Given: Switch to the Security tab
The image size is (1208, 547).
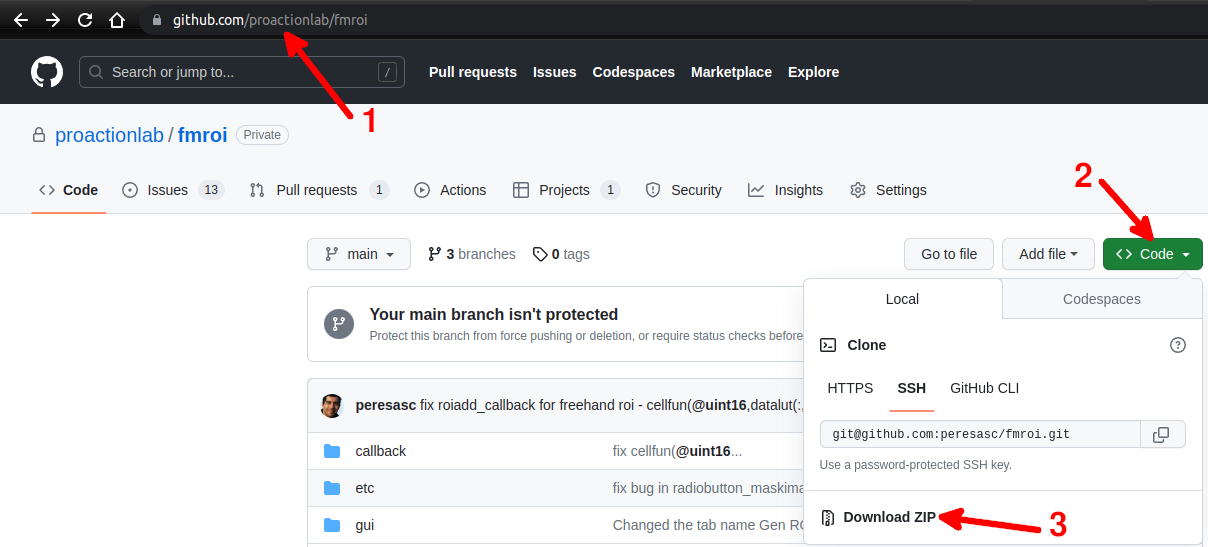Looking at the screenshot, I should click(684, 190).
